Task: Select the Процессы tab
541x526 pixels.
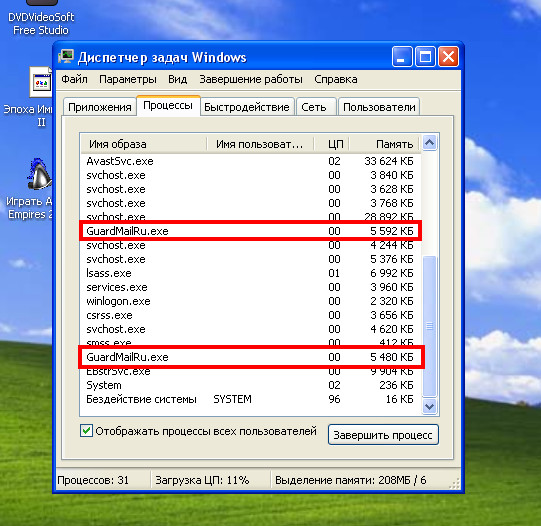Action: pos(168,105)
